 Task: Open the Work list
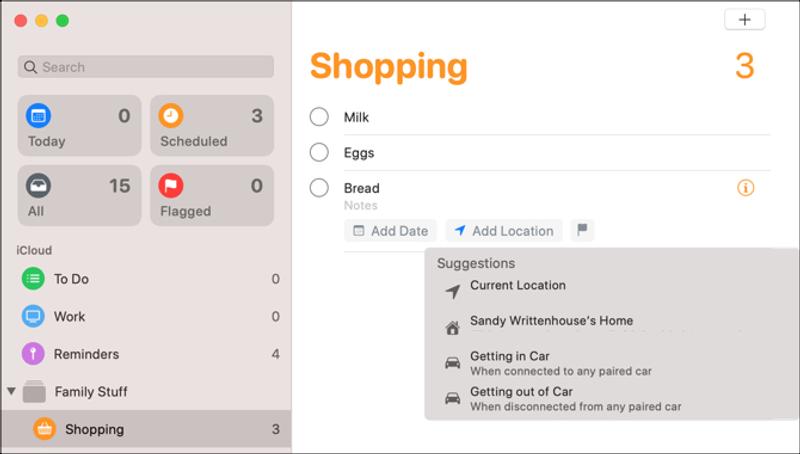[x=69, y=317]
